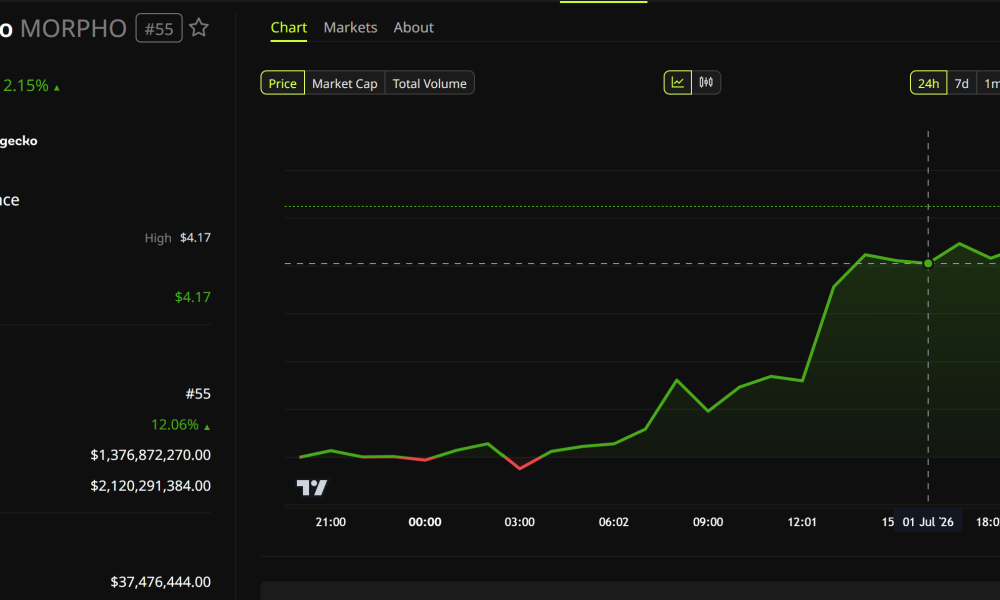Click the $37,476,444.00 value
This screenshot has width=1000, height=600.
click(x=160, y=582)
